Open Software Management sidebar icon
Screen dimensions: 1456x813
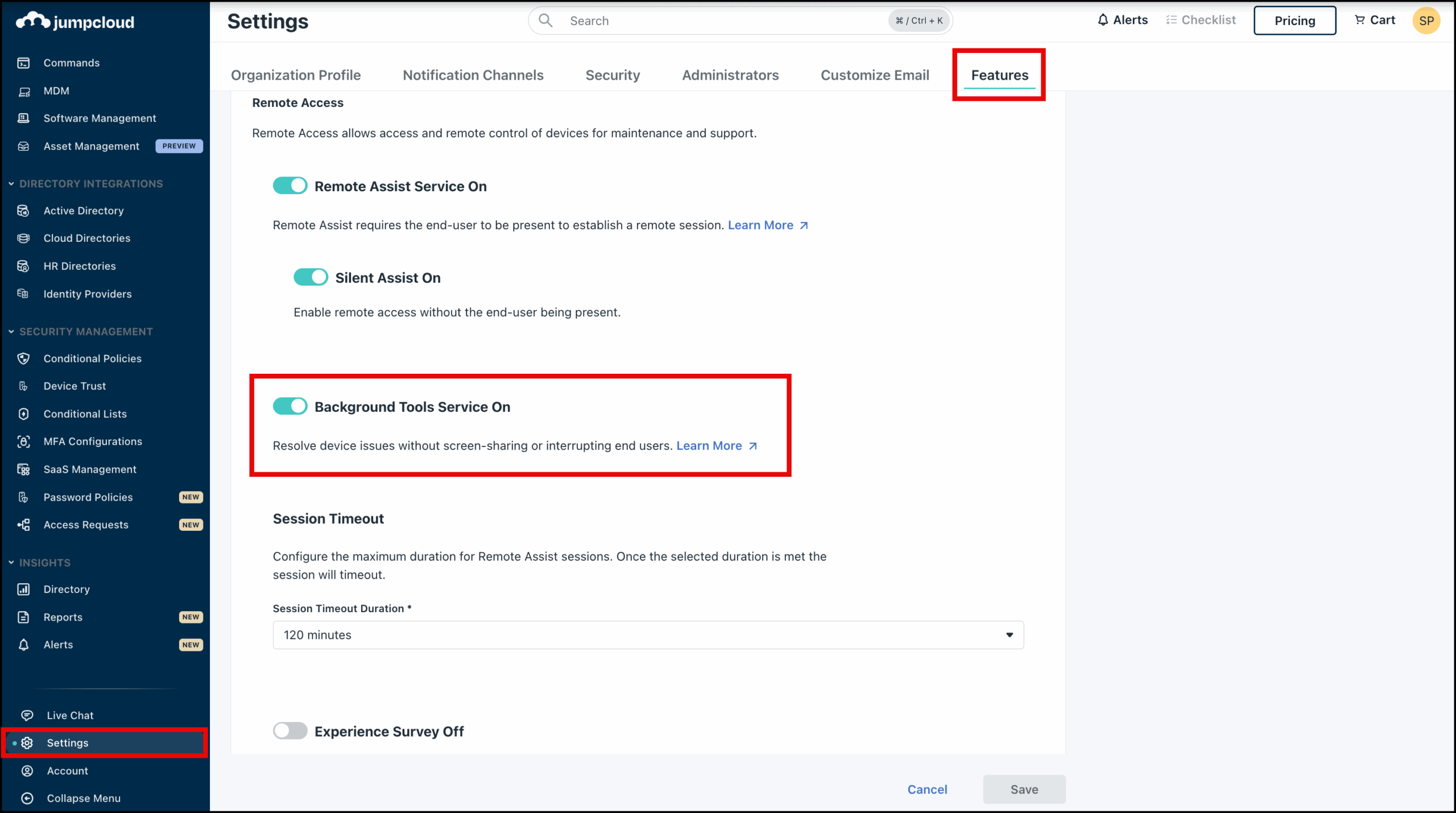coord(23,118)
